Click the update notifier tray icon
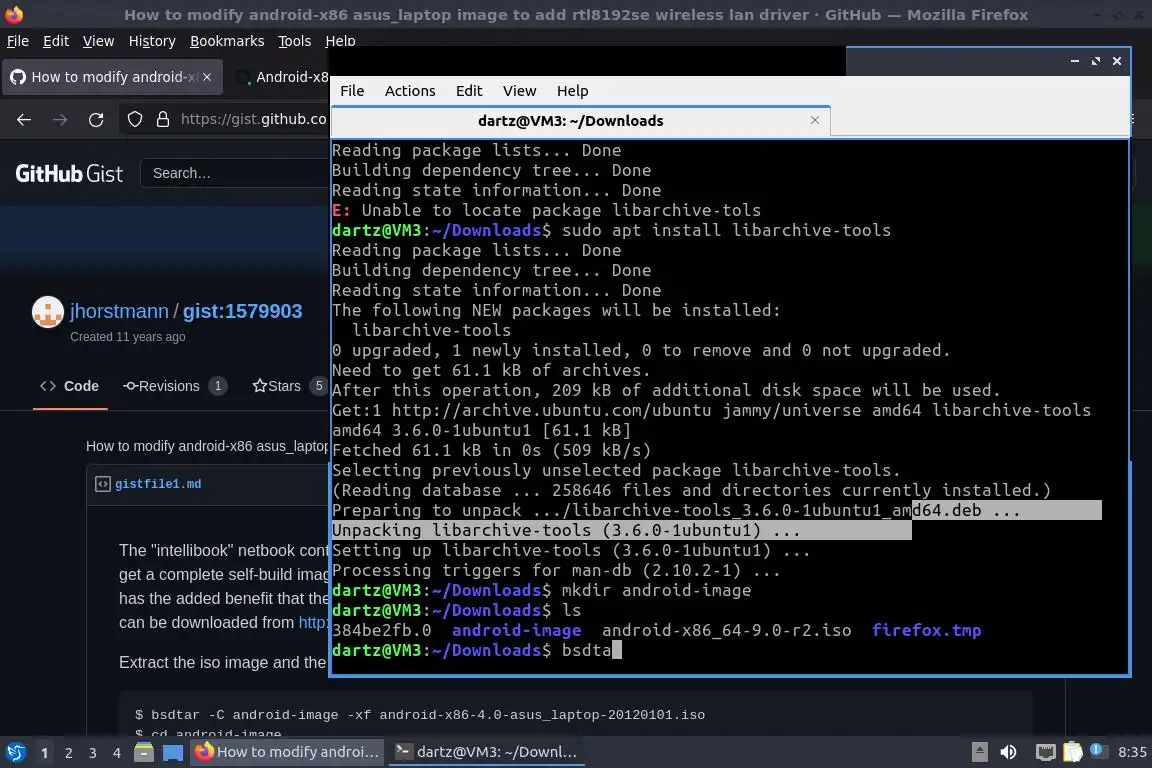This screenshot has height=768, width=1152. [1097, 750]
